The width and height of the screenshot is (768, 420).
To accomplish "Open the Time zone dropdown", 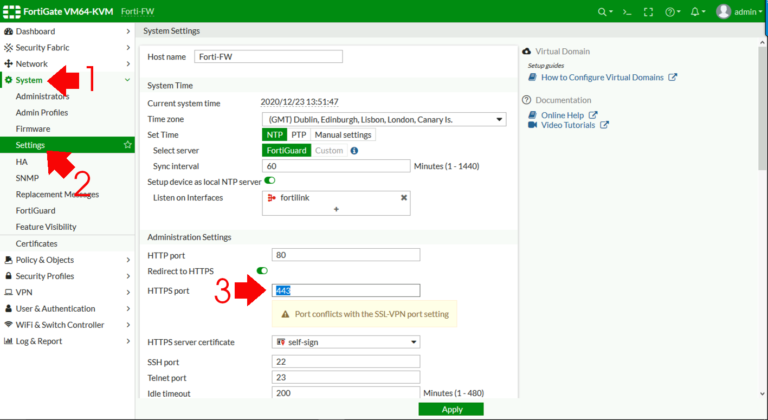I will [384, 119].
